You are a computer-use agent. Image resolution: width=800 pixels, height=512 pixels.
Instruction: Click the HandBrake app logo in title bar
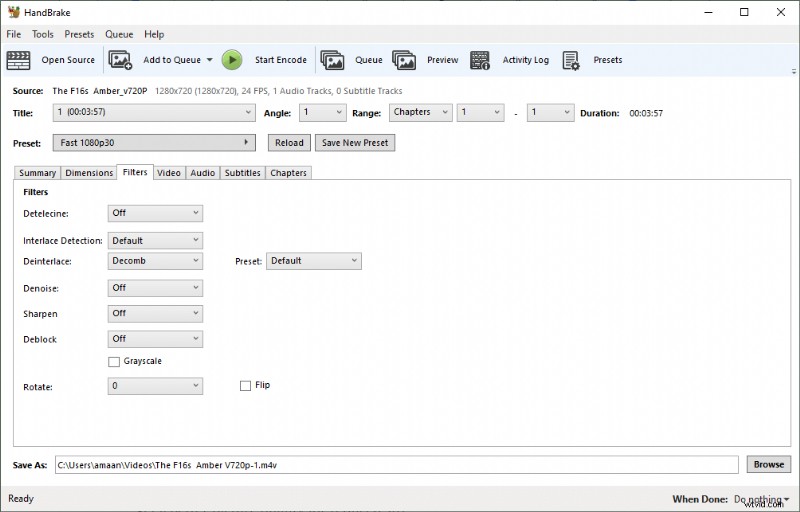click(14, 12)
